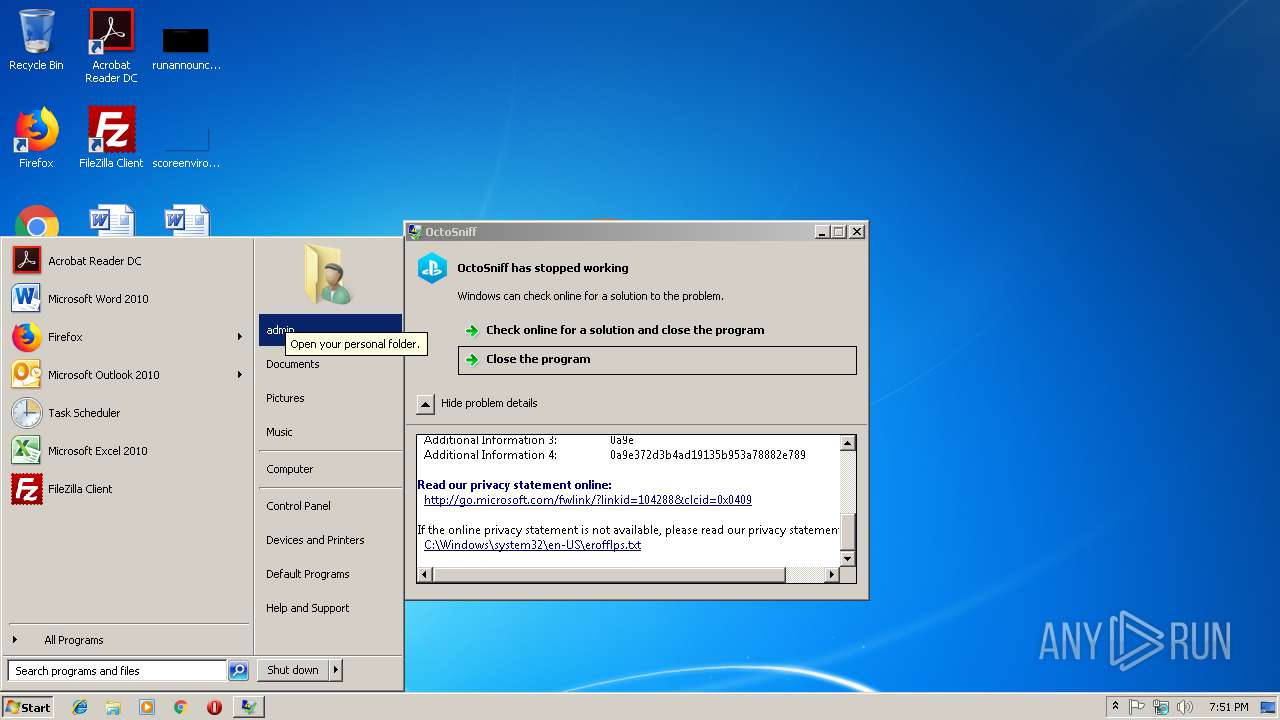
Task: Expand Firefox jump list arrow in Start menu
Action: [x=239, y=337]
